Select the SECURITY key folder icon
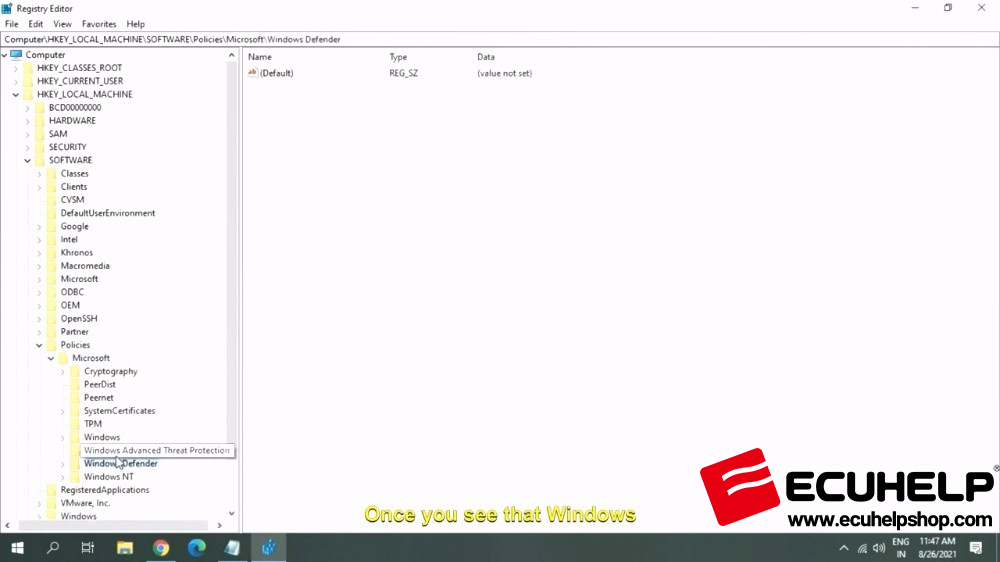The width and height of the screenshot is (1000, 562). pyautogui.click(x=40, y=147)
